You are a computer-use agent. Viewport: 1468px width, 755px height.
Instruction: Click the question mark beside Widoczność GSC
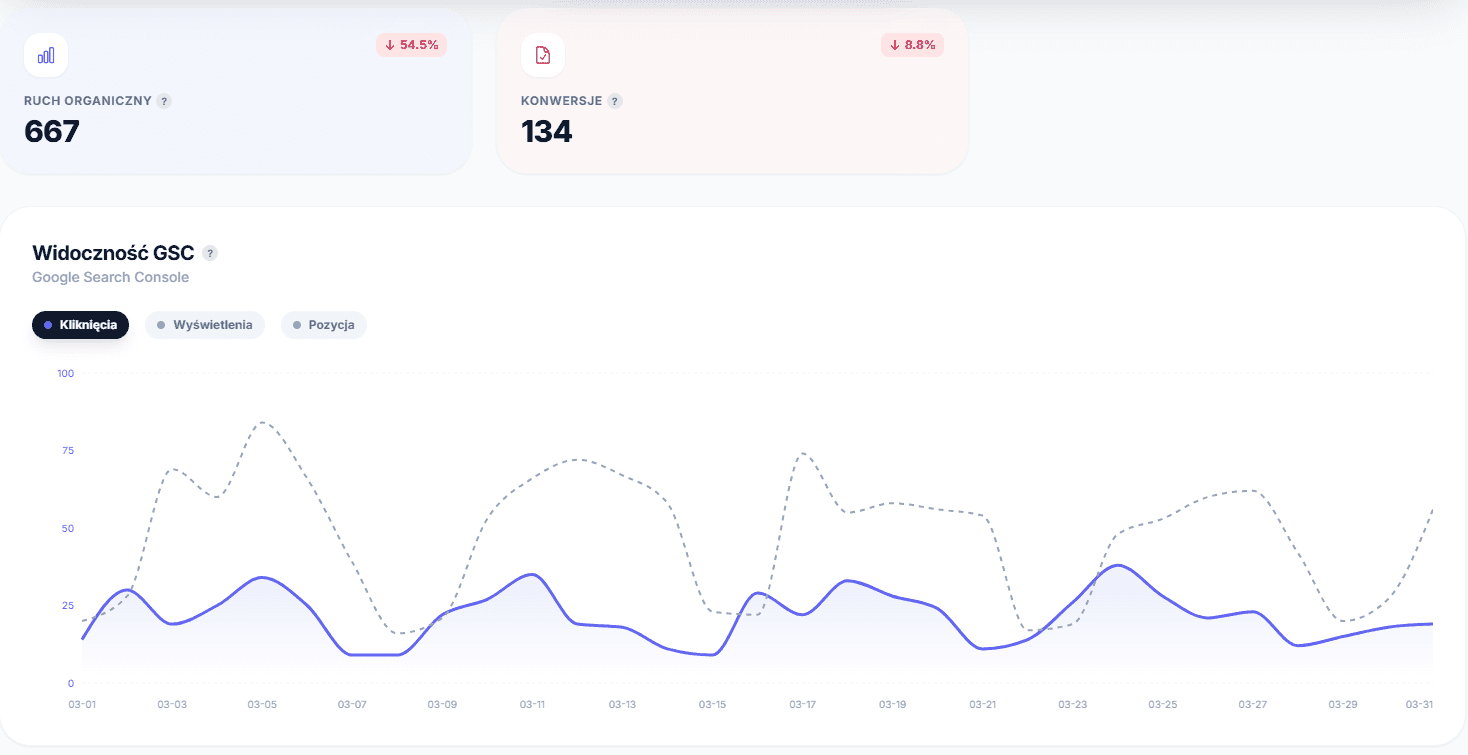click(210, 253)
